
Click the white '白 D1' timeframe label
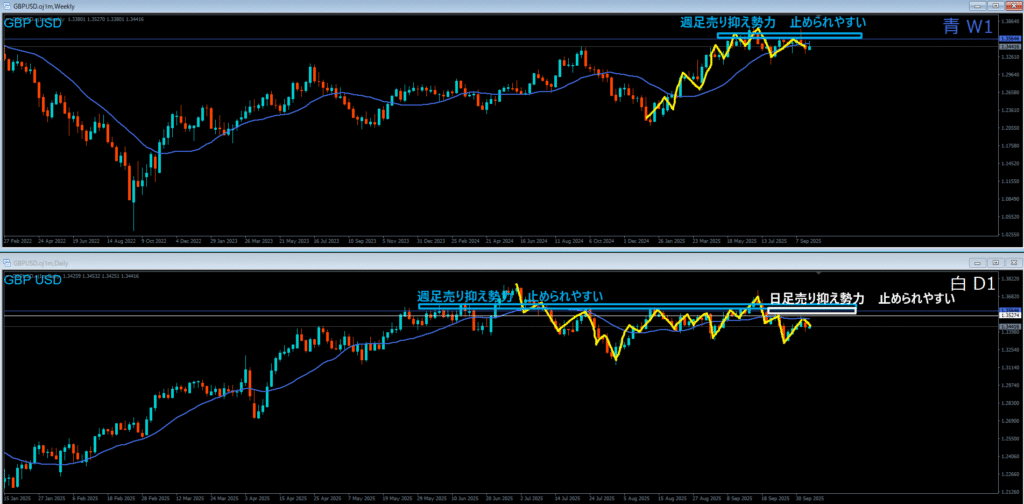[969, 285]
